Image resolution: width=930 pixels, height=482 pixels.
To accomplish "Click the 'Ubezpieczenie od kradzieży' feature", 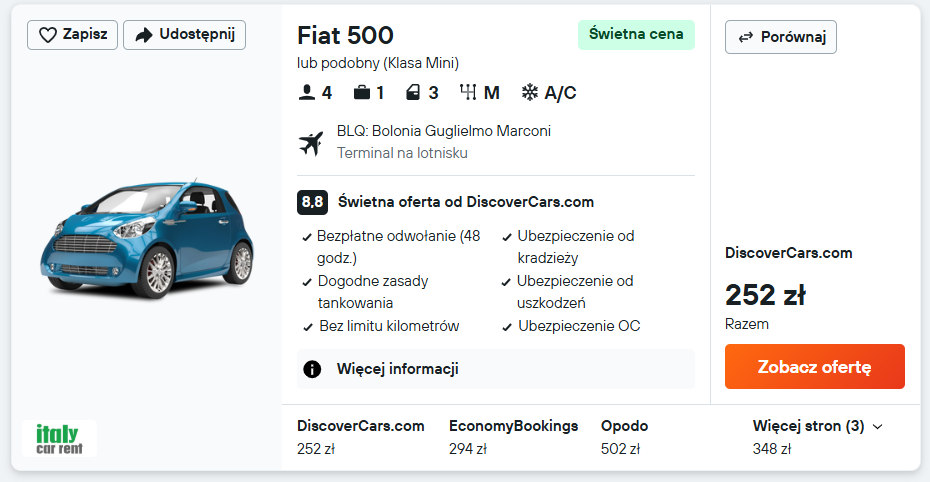I will (575, 247).
